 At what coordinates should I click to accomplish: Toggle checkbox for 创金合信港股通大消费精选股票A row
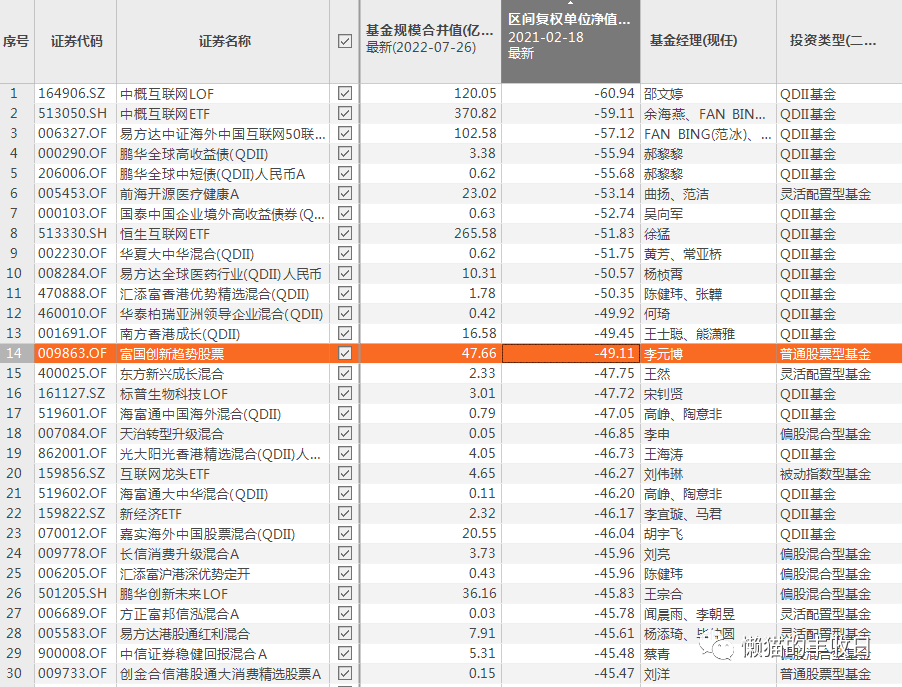345,673
